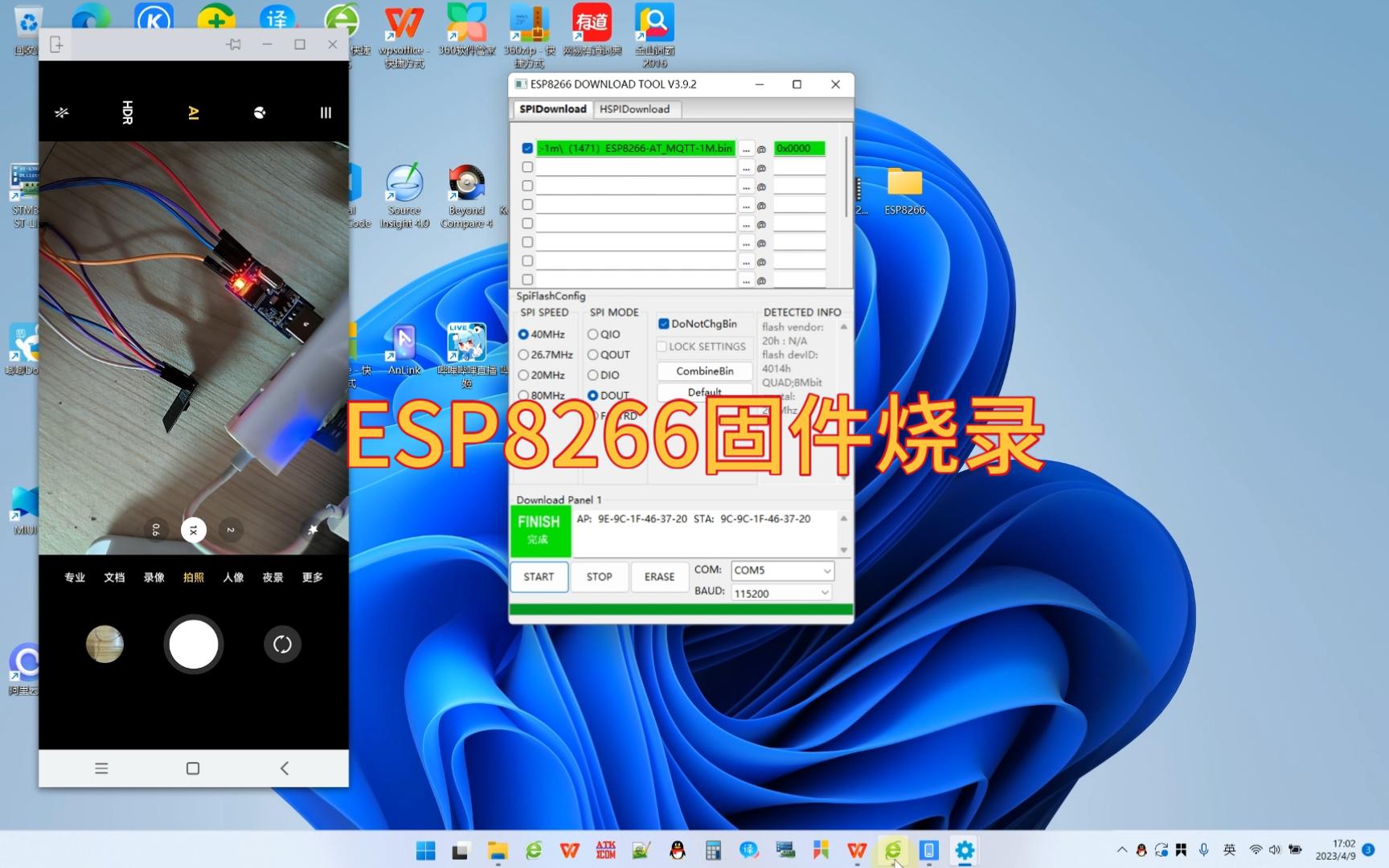Click the file list vertical scrollbar
The width and height of the screenshot is (1389, 868).
point(846,177)
